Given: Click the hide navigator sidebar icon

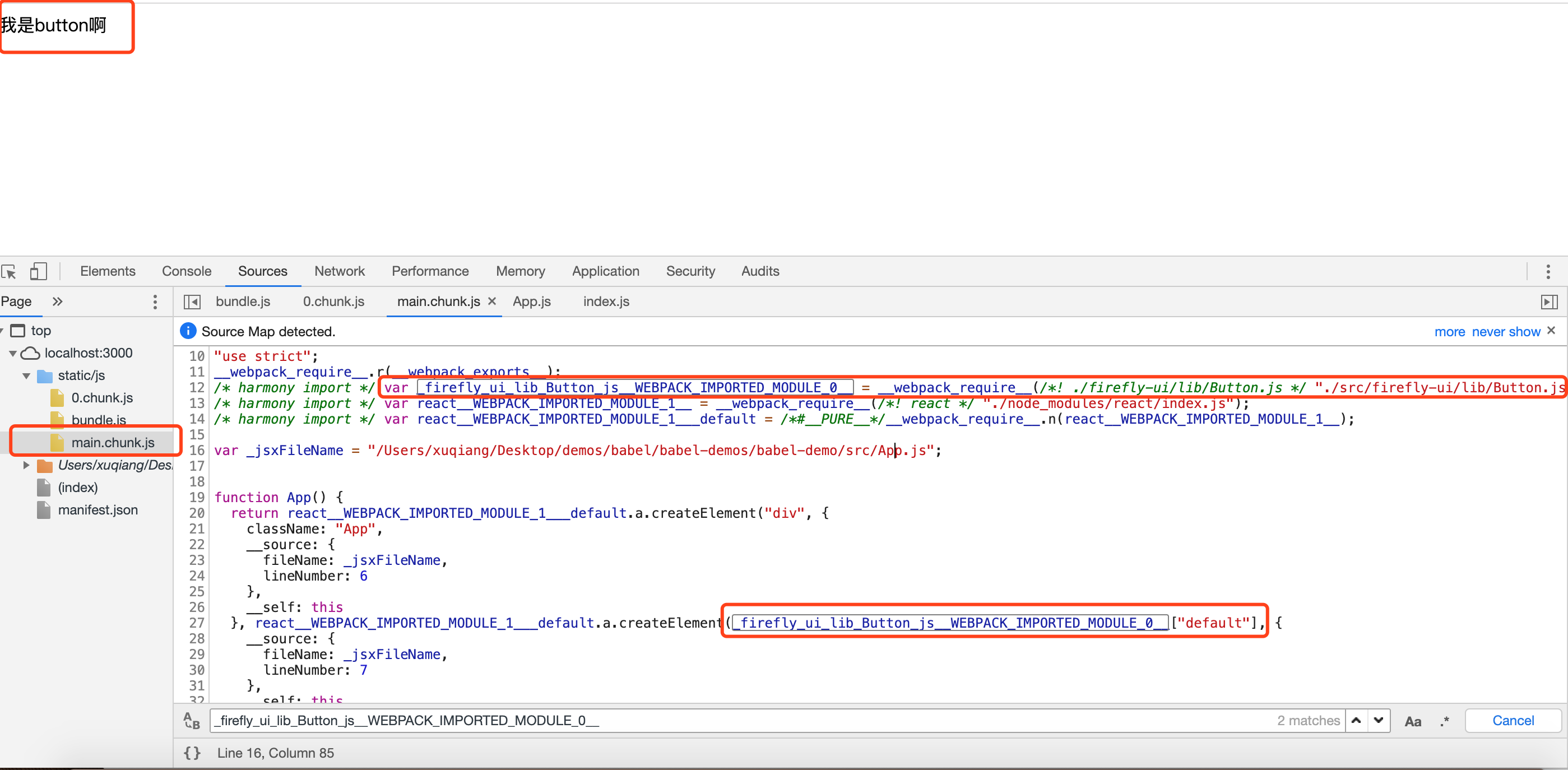Looking at the screenshot, I should tap(192, 302).
